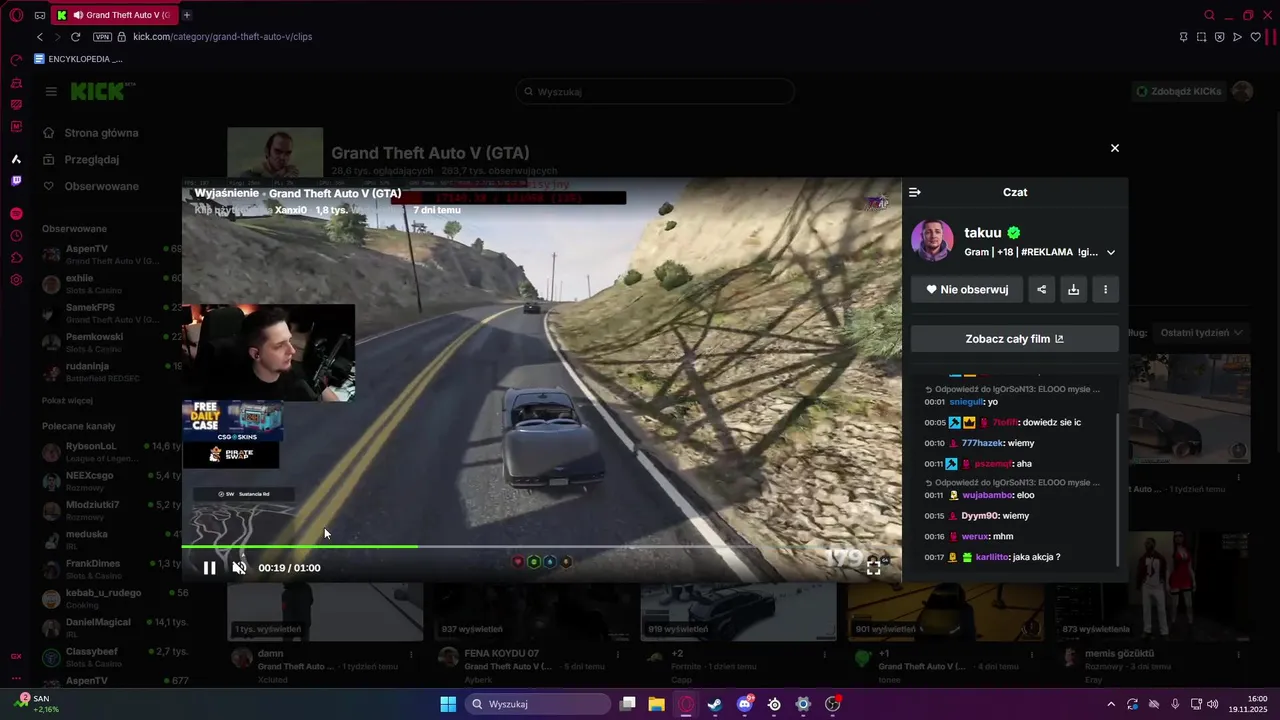Click chat message 'jaka akcja ?'

pos(1035,557)
